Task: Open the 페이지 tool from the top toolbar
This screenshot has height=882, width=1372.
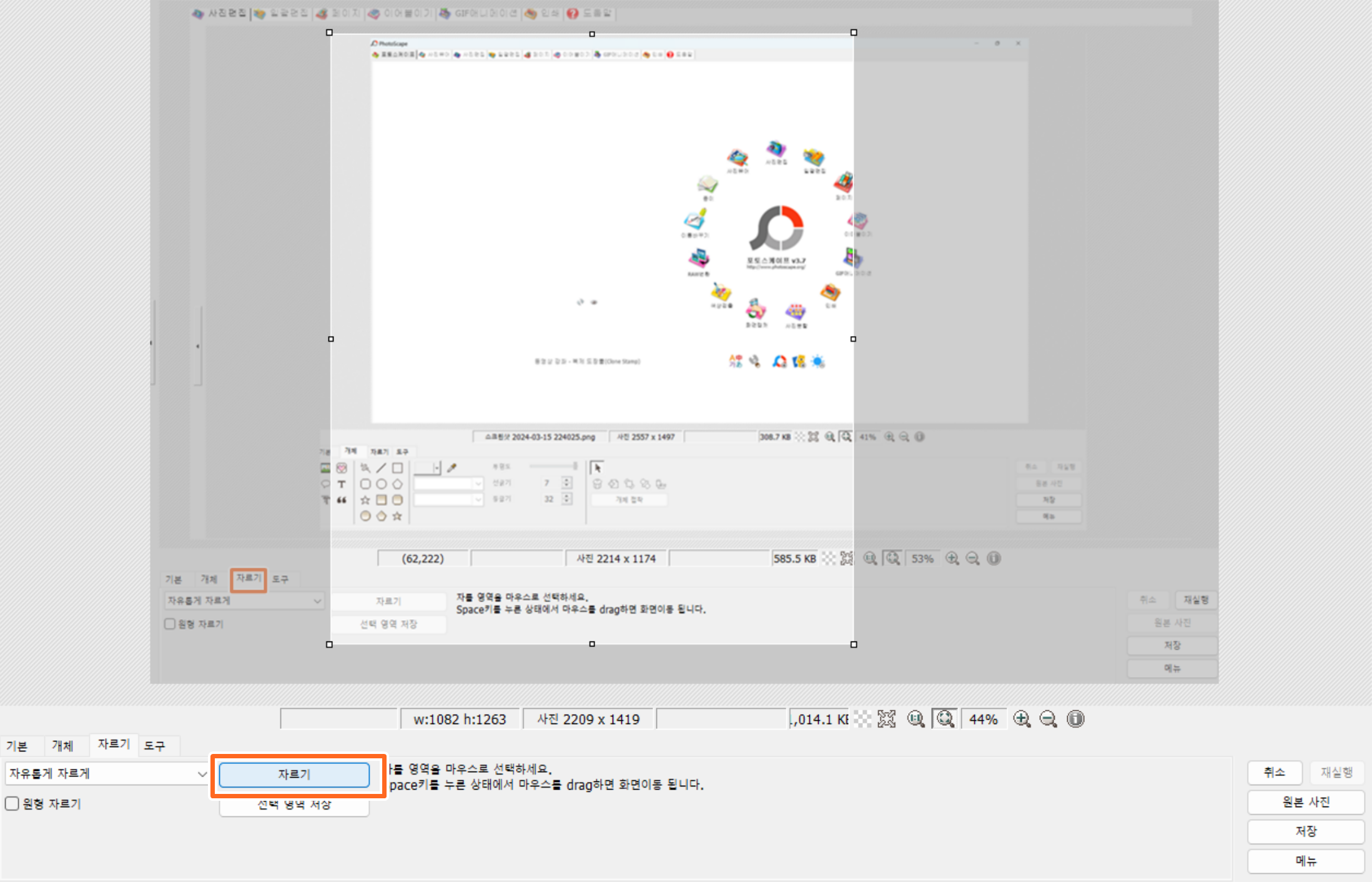Action: tap(338, 14)
